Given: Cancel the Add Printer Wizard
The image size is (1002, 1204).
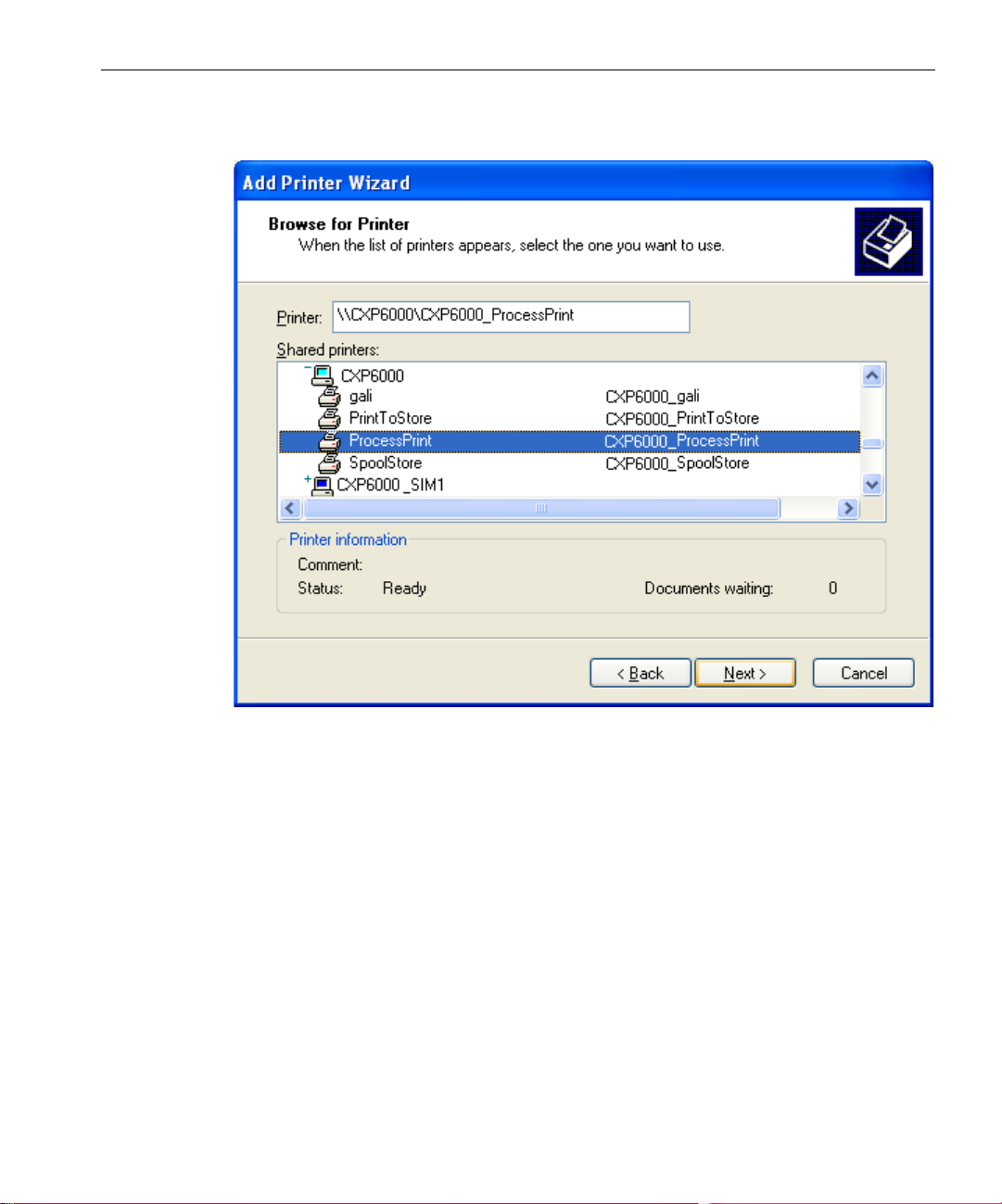Looking at the screenshot, I should [x=864, y=673].
